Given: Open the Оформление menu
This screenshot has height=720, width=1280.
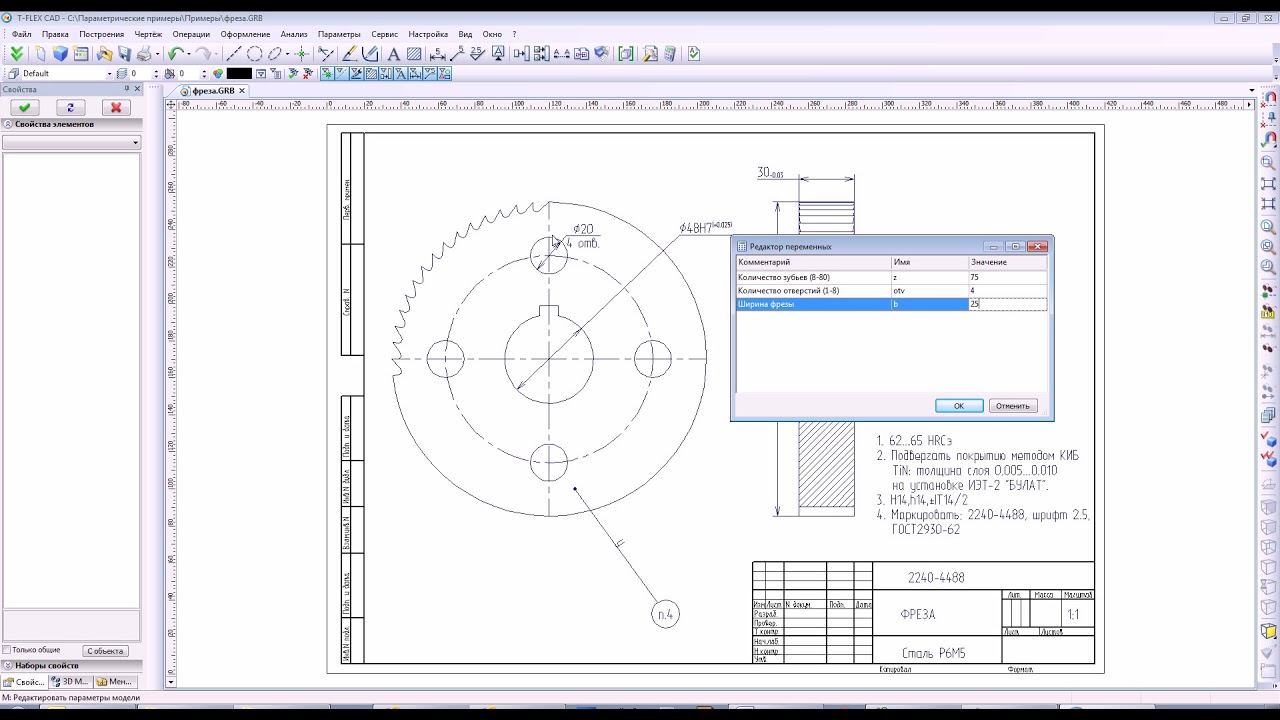Looking at the screenshot, I should point(245,34).
